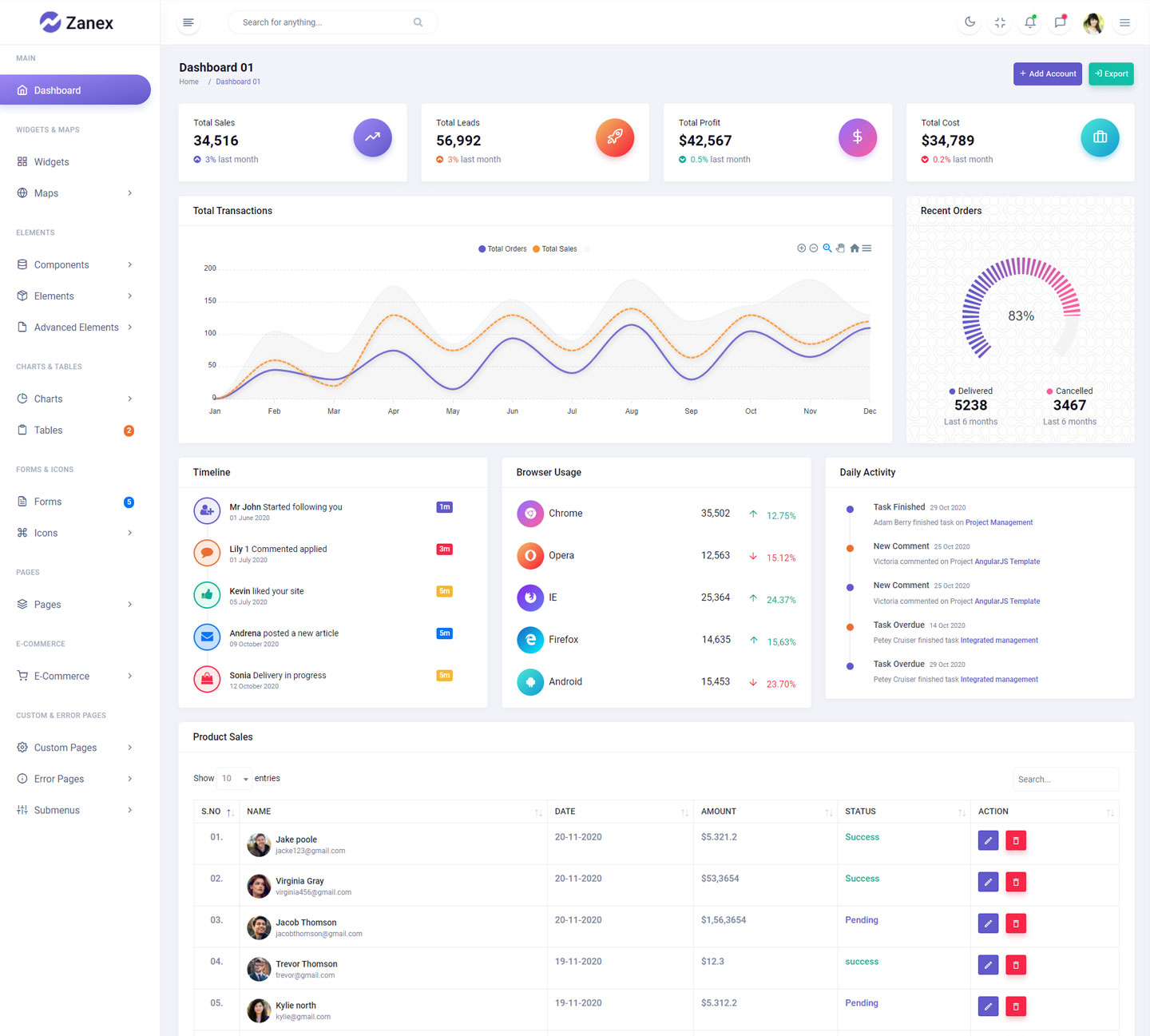Open Widgets in the sidebar
Viewport: 1150px width, 1036px height.
click(52, 162)
